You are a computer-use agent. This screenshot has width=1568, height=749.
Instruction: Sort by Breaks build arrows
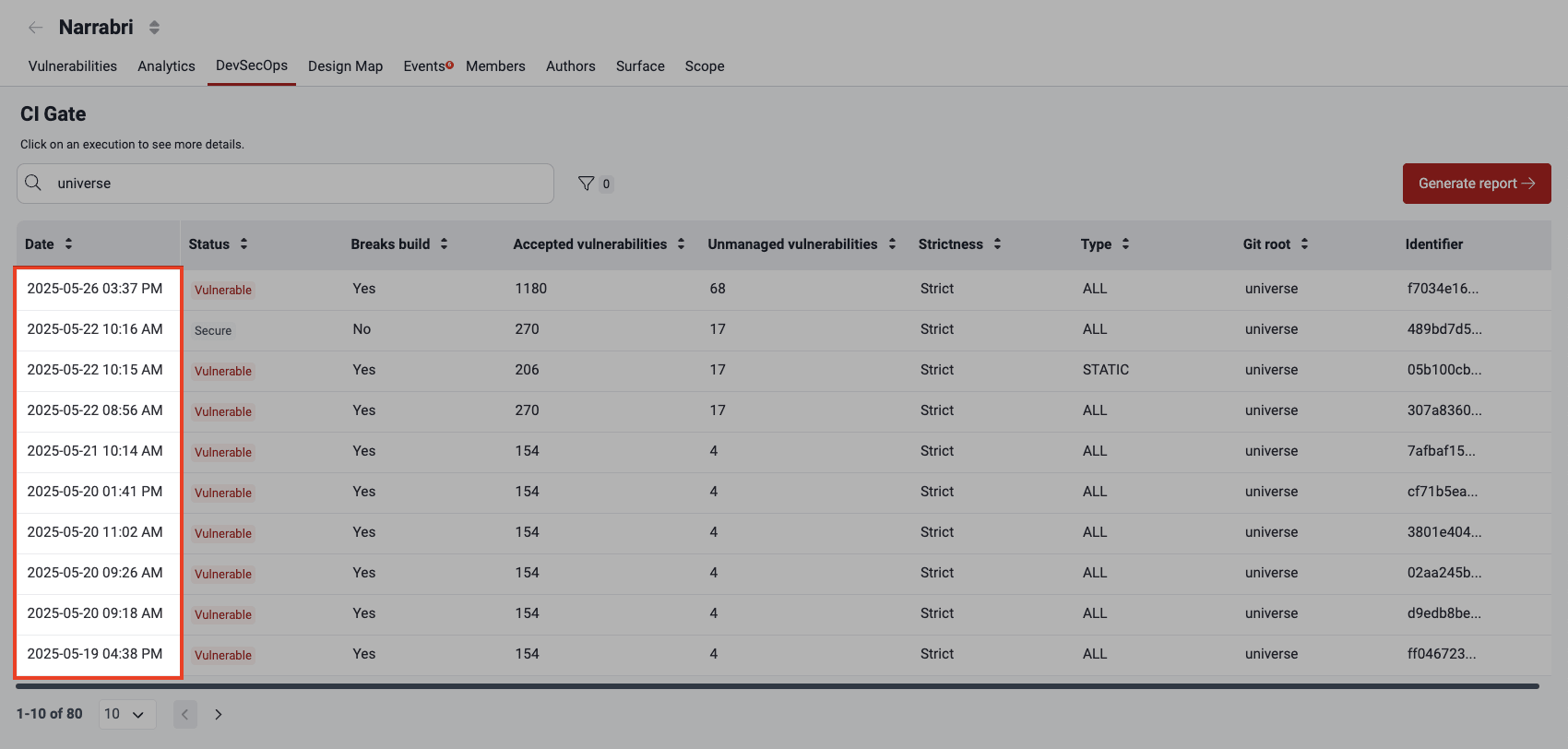pos(444,244)
